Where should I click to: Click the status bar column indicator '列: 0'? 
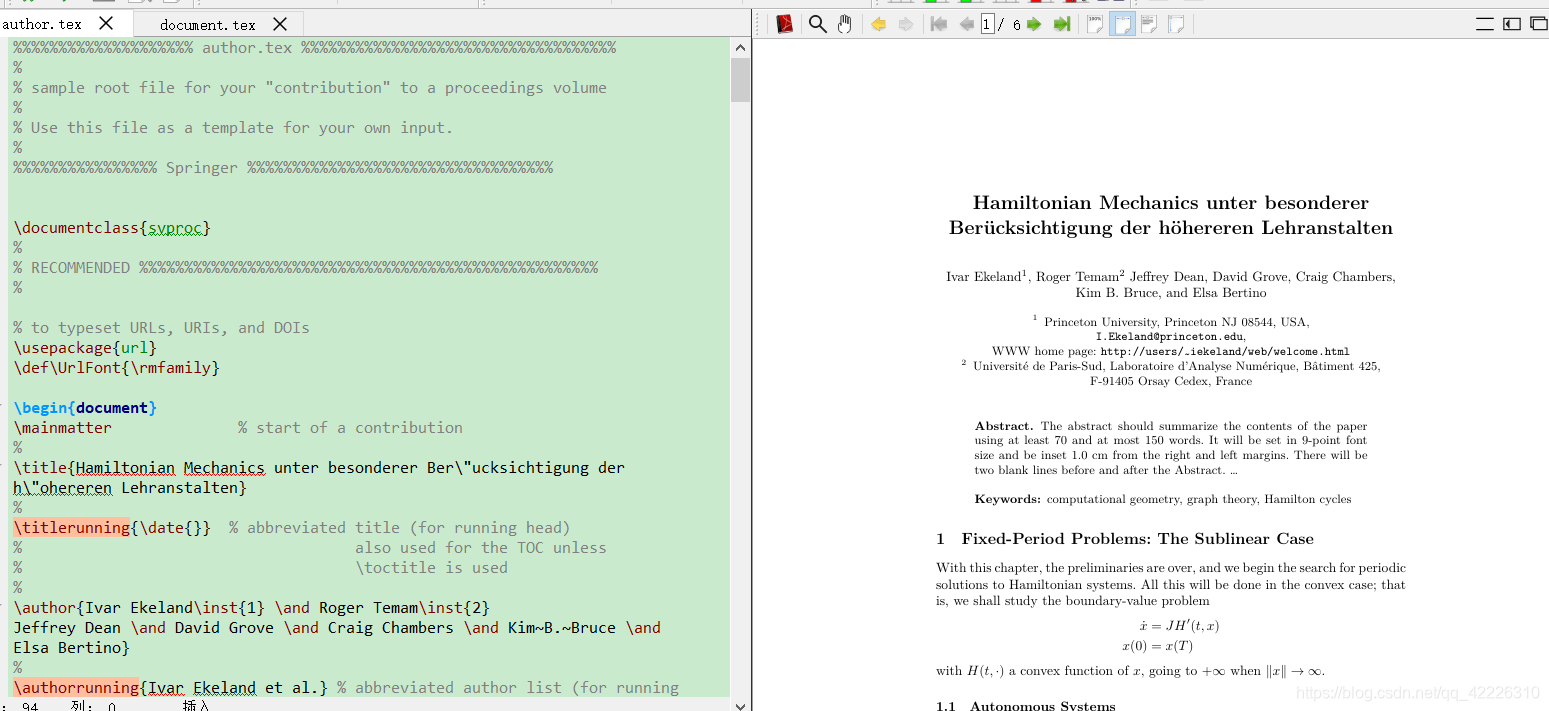pyautogui.click(x=94, y=706)
